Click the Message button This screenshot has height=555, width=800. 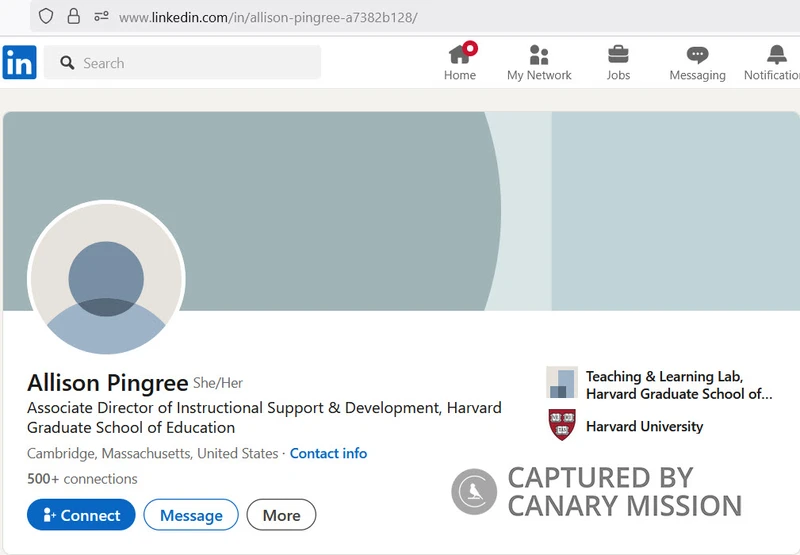click(x=191, y=515)
